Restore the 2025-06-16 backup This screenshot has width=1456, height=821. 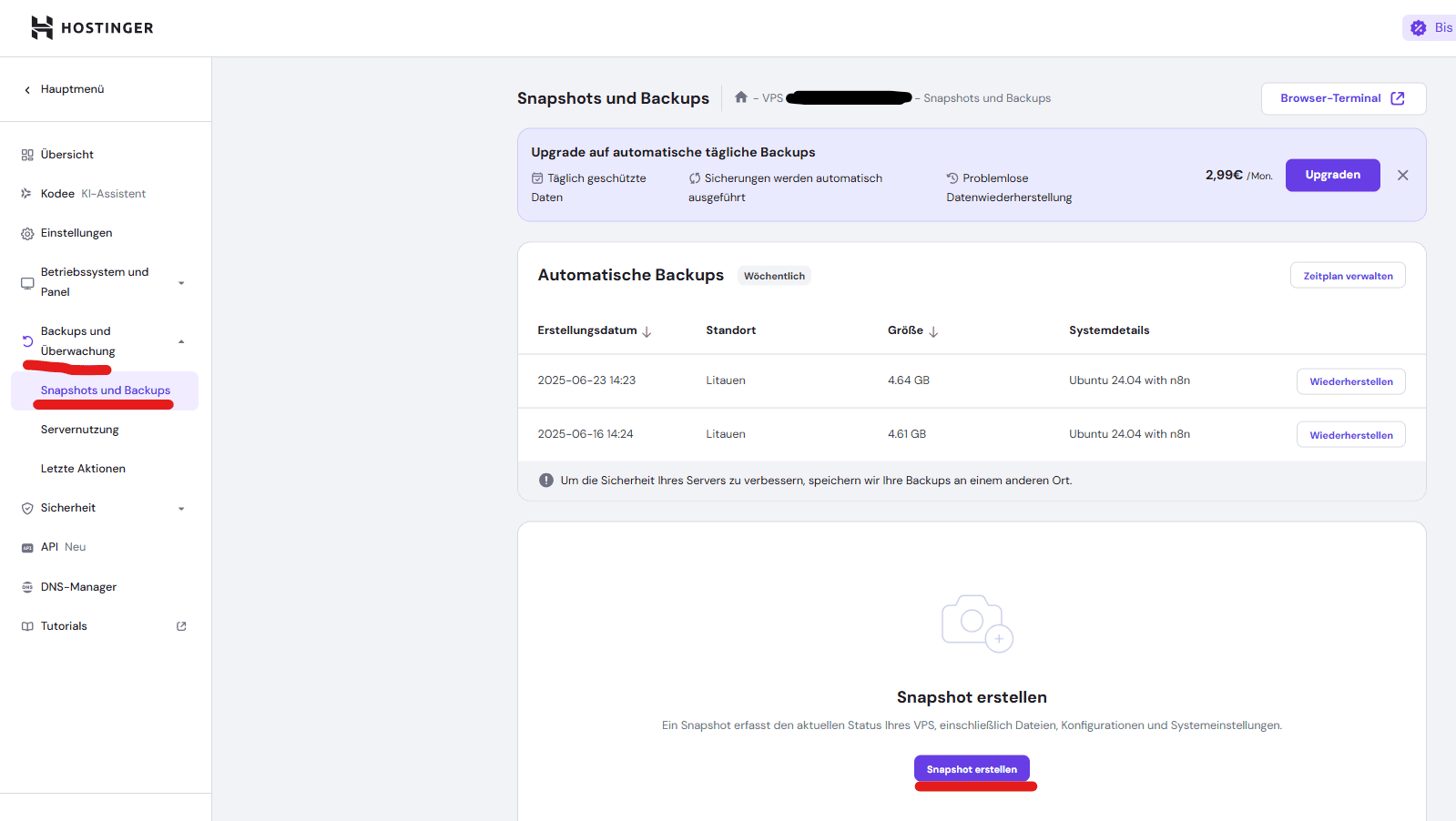(x=1351, y=435)
